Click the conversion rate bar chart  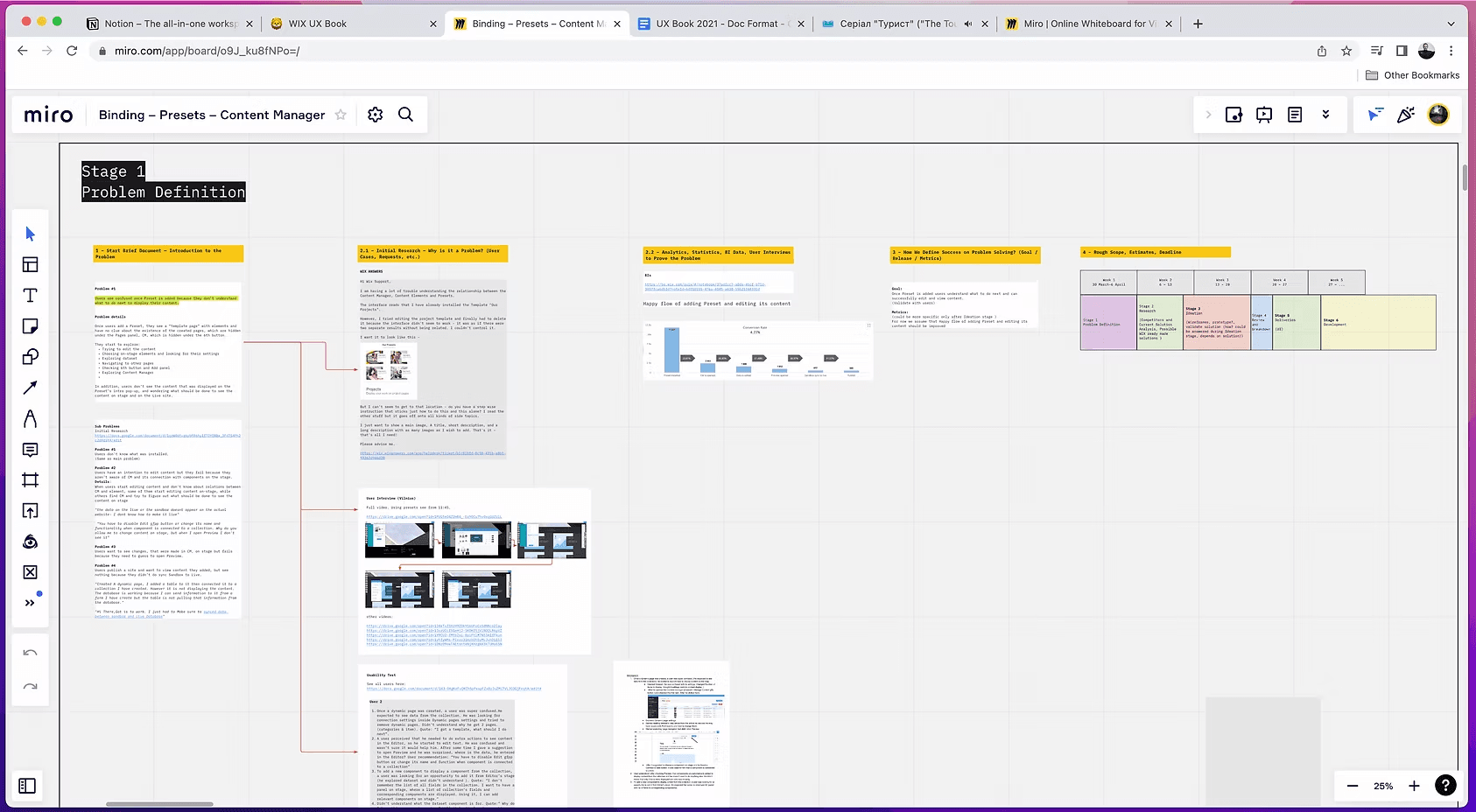coord(758,349)
